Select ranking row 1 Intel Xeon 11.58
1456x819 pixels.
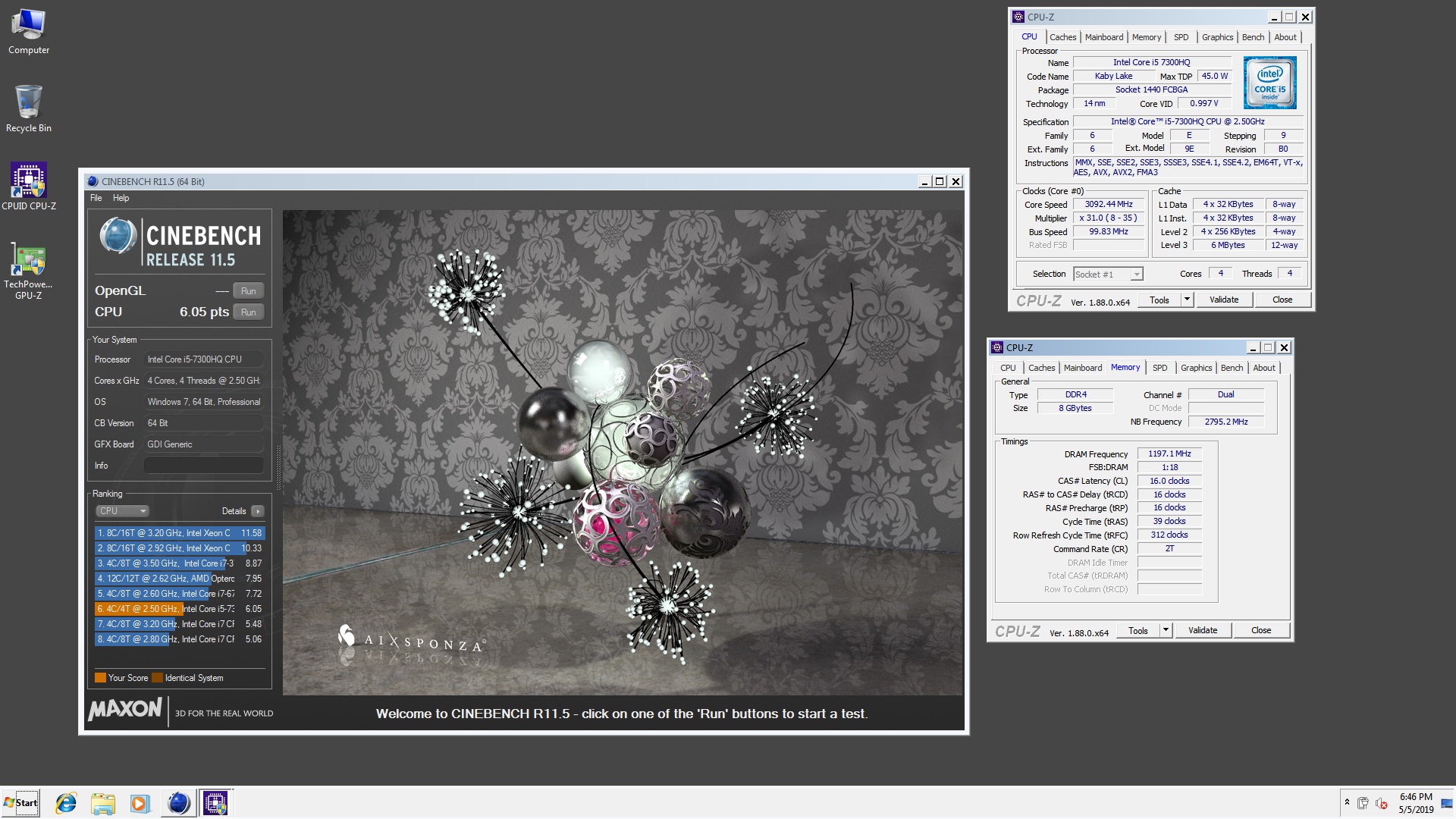coord(180,533)
